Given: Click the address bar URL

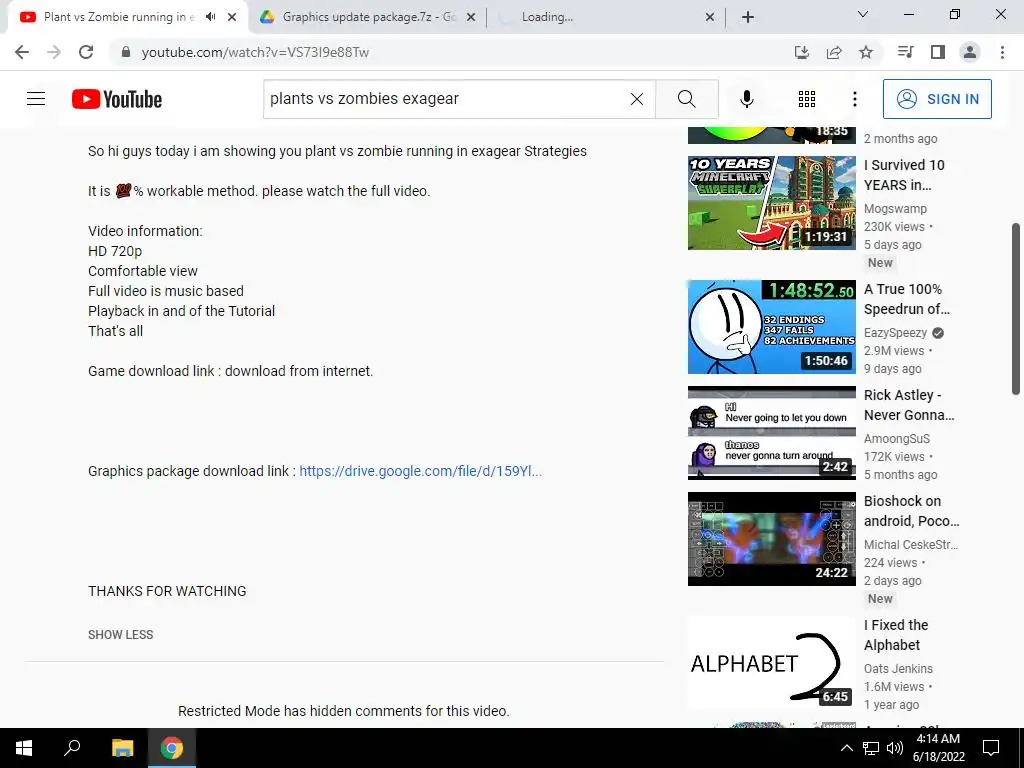Looking at the screenshot, I should tap(255, 52).
